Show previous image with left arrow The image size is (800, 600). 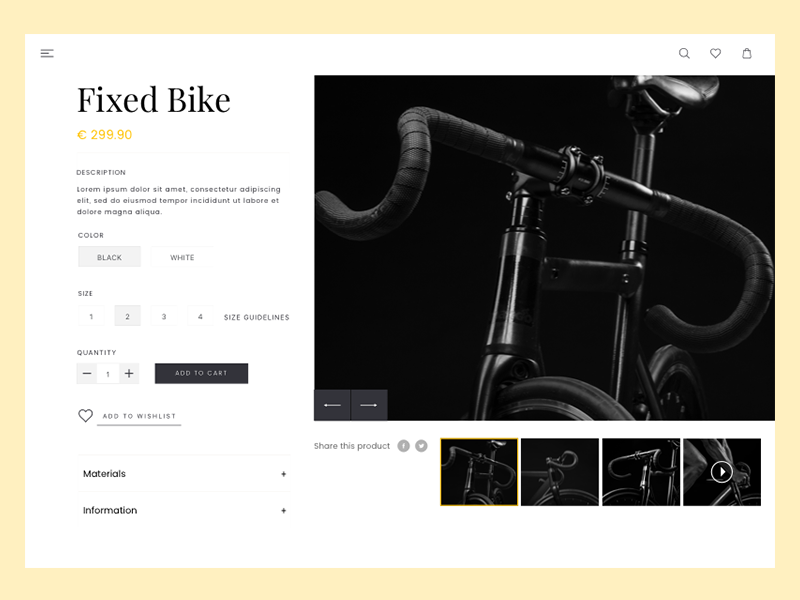click(x=332, y=405)
